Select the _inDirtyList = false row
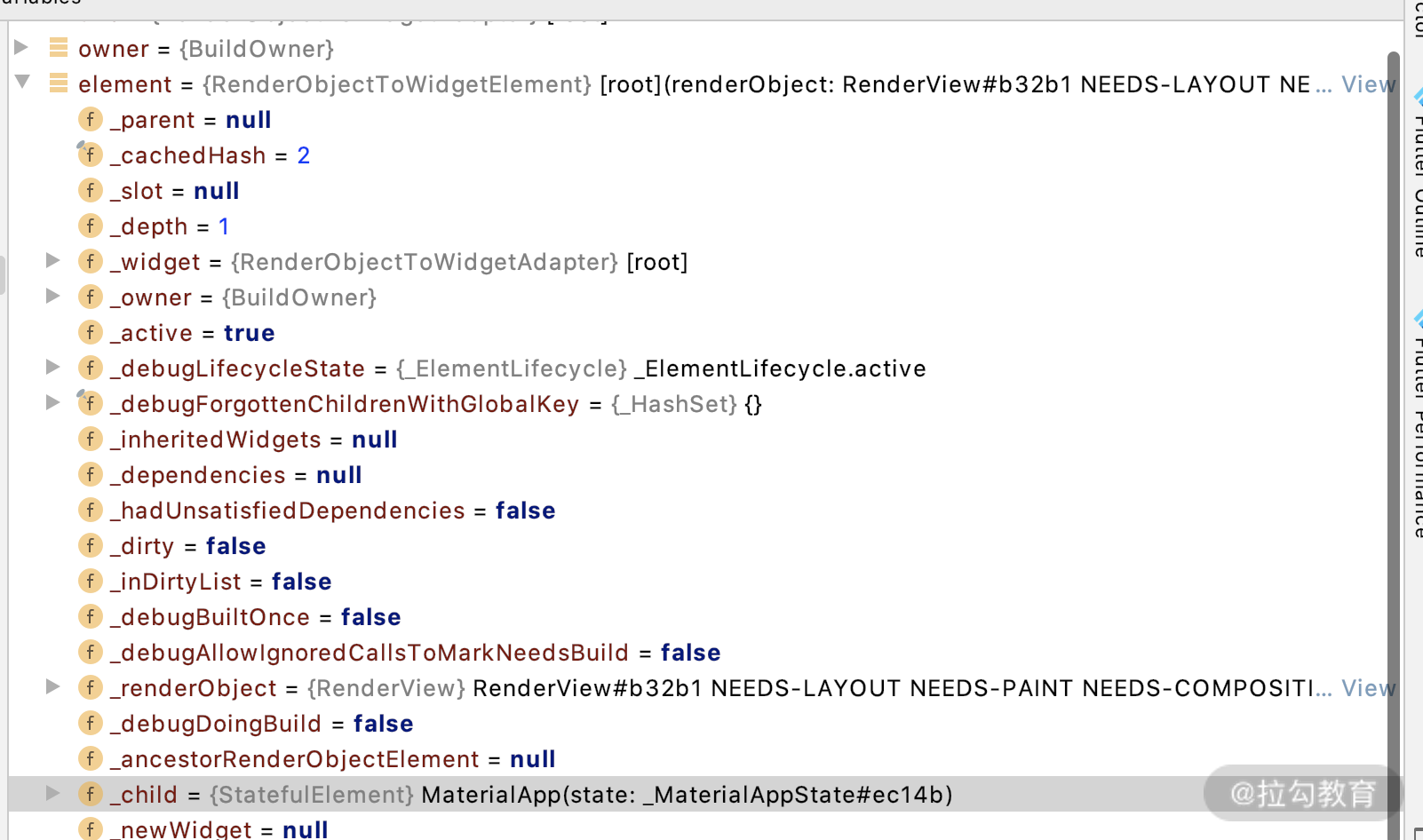Viewport: 1423px width, 840px height. coord(221,582)
